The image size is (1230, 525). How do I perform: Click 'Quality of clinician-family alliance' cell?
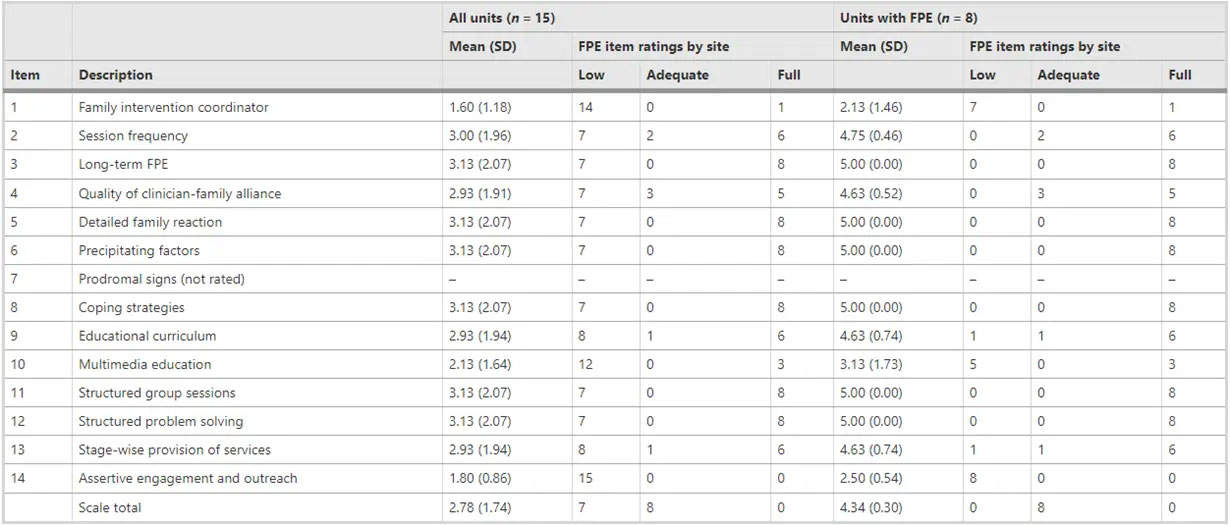pyautogui.click(x=180, y=193)
